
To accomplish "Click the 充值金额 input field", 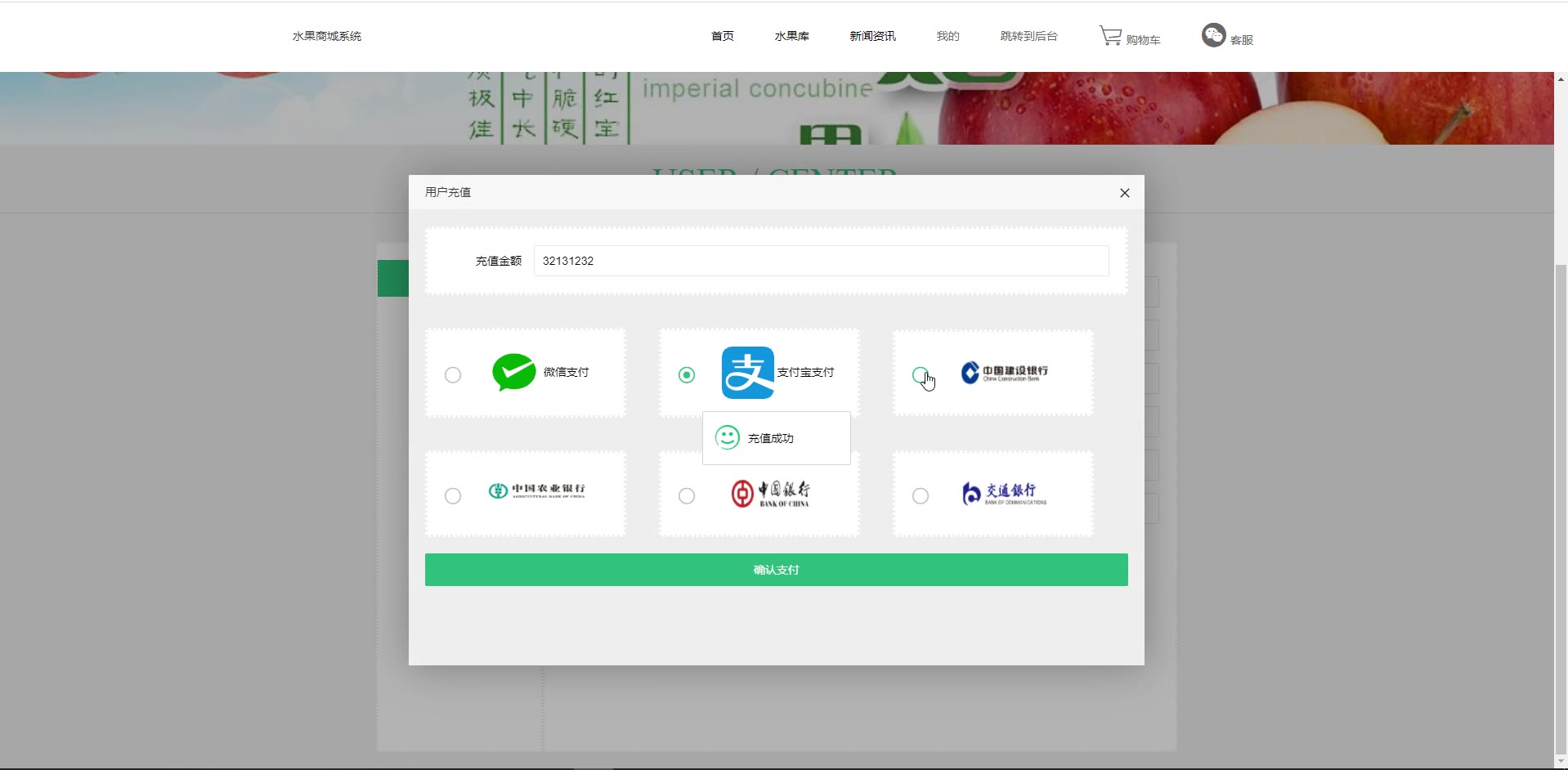I will click(822, 261).
